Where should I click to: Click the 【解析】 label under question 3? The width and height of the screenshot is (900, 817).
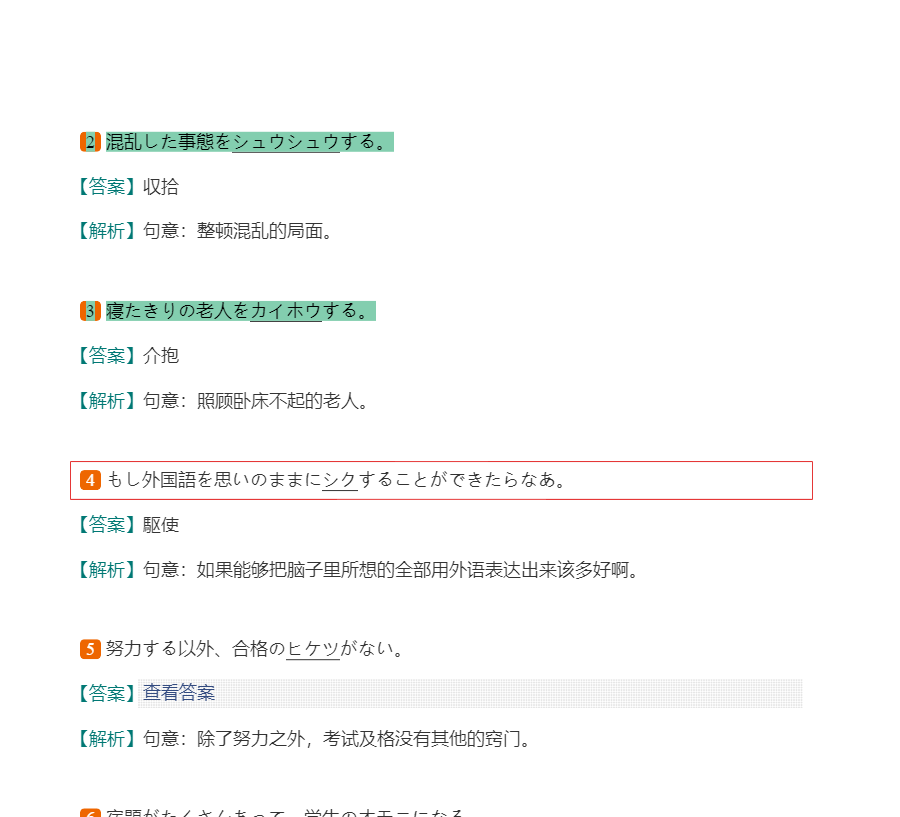(107, 401)
